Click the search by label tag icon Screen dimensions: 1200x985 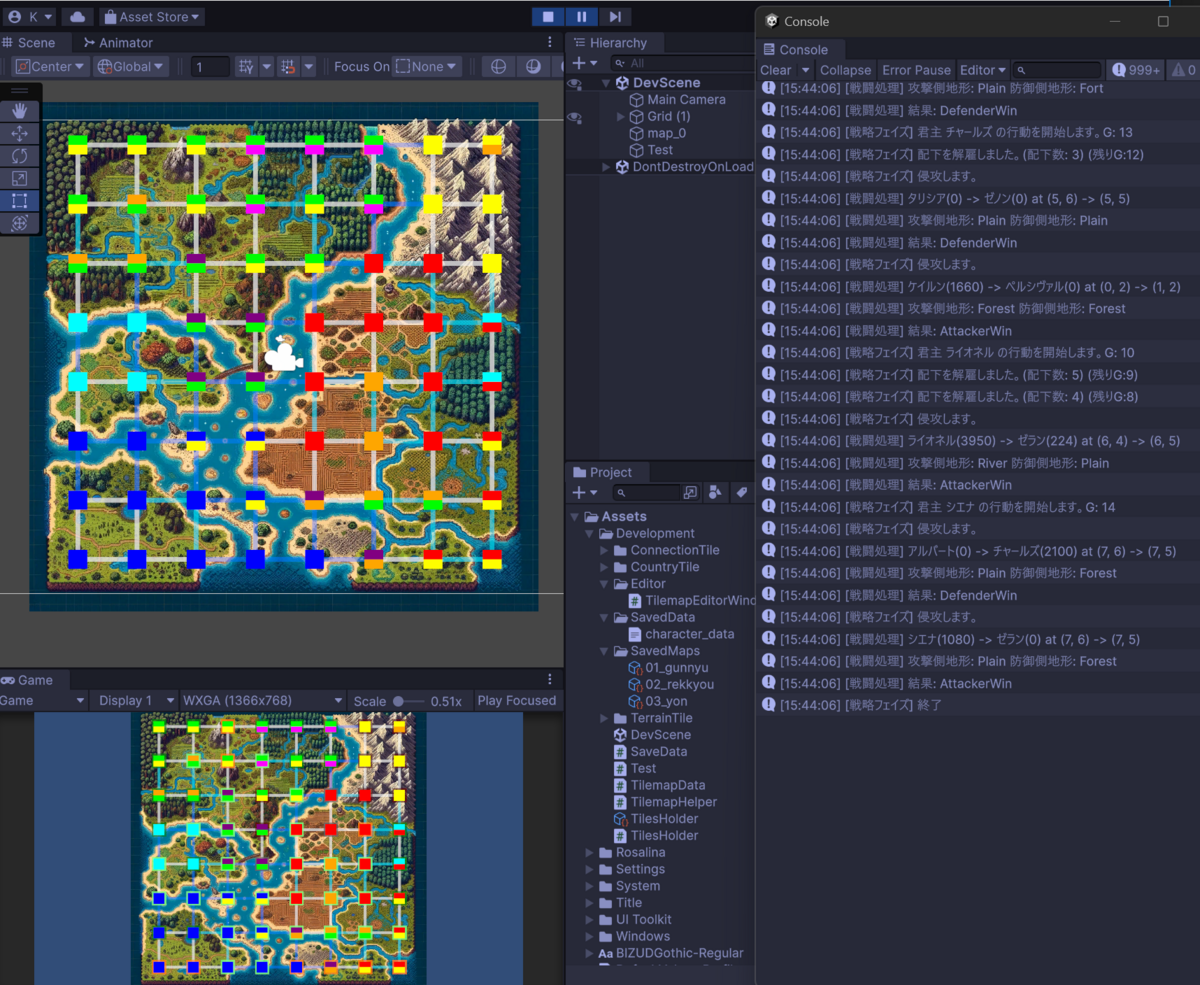741,492
